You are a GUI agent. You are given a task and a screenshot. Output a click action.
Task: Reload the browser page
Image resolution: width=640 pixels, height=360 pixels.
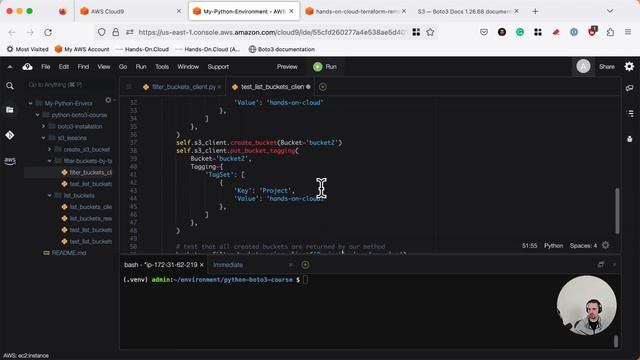click(x=48, y=32)
